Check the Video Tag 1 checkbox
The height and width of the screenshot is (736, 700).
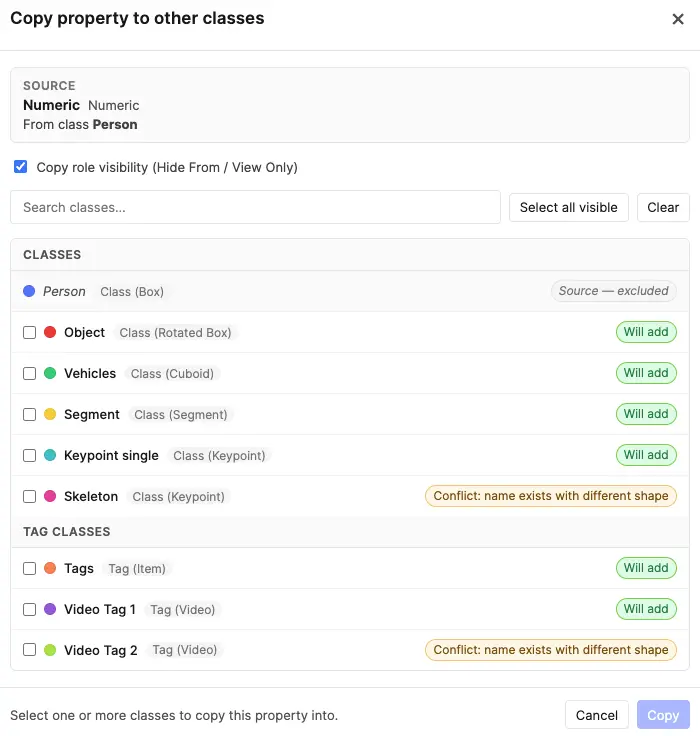[30, 609]
